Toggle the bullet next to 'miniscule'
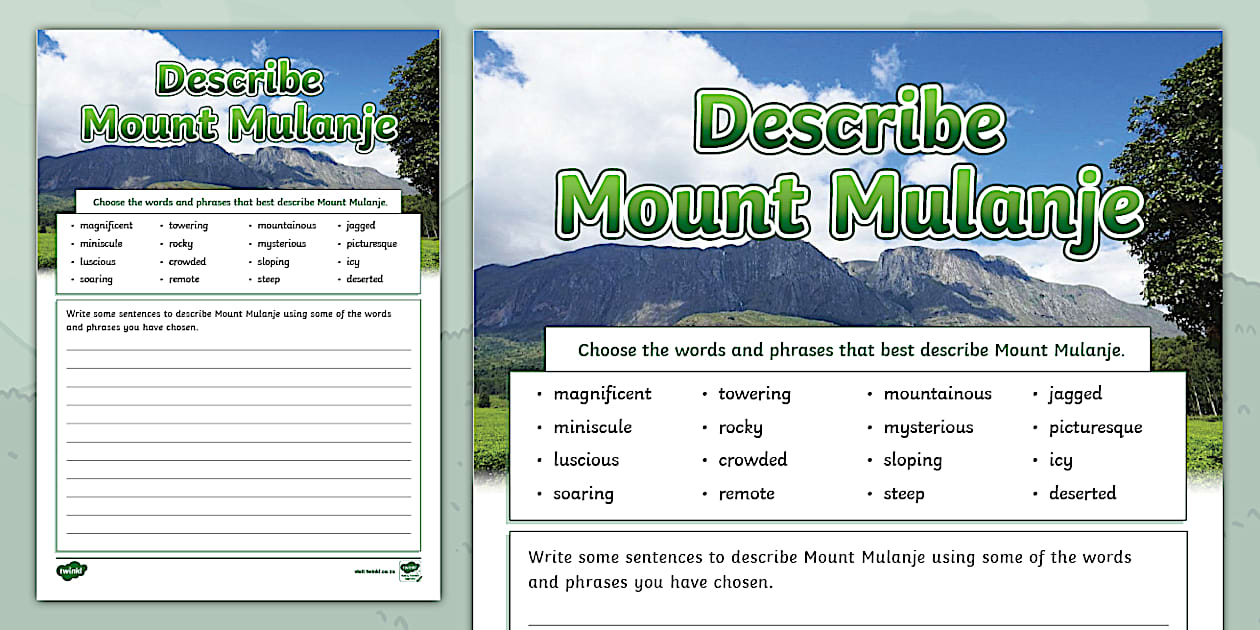 point(541,427)
